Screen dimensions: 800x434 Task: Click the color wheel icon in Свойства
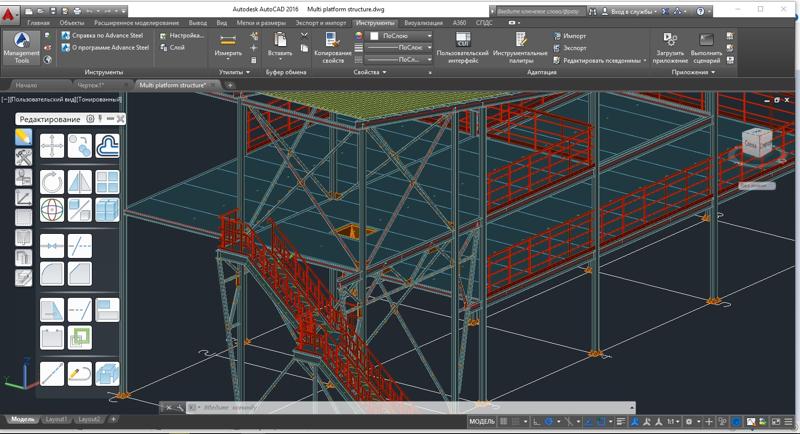point(359,36)
